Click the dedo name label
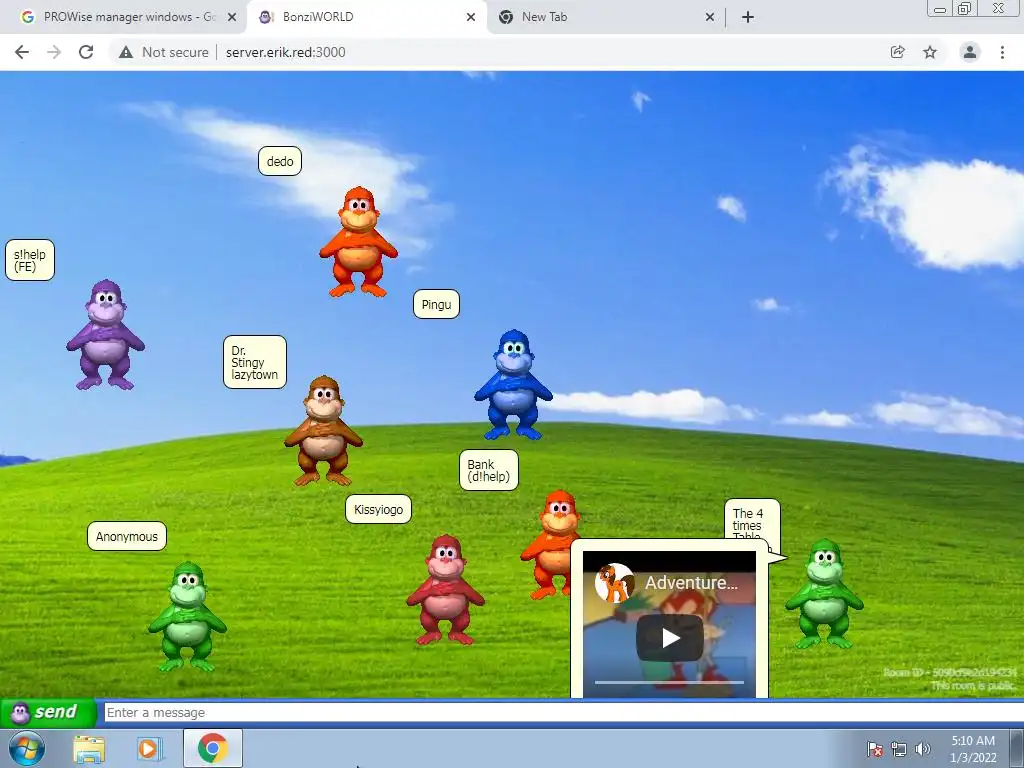The width and height of the screenshot is (1024, 768). [x=280, y=161]
